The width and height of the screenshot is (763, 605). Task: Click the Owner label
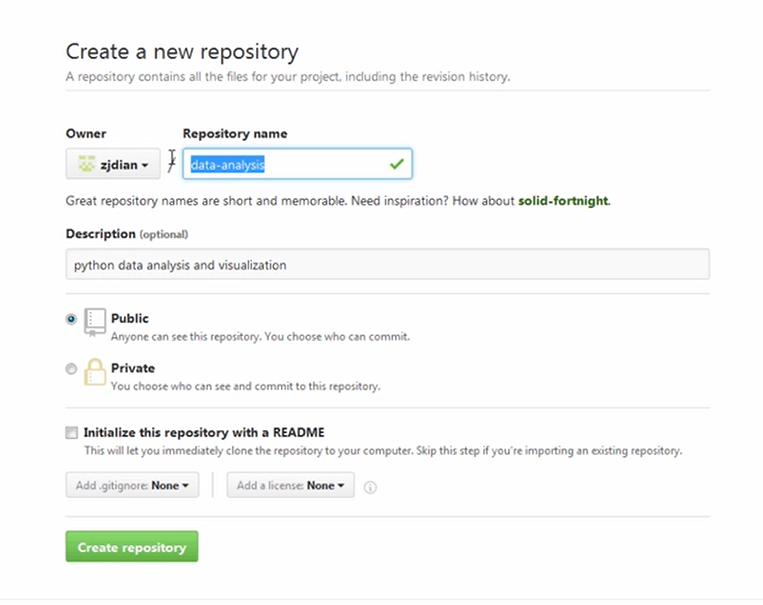coord(86,133)
